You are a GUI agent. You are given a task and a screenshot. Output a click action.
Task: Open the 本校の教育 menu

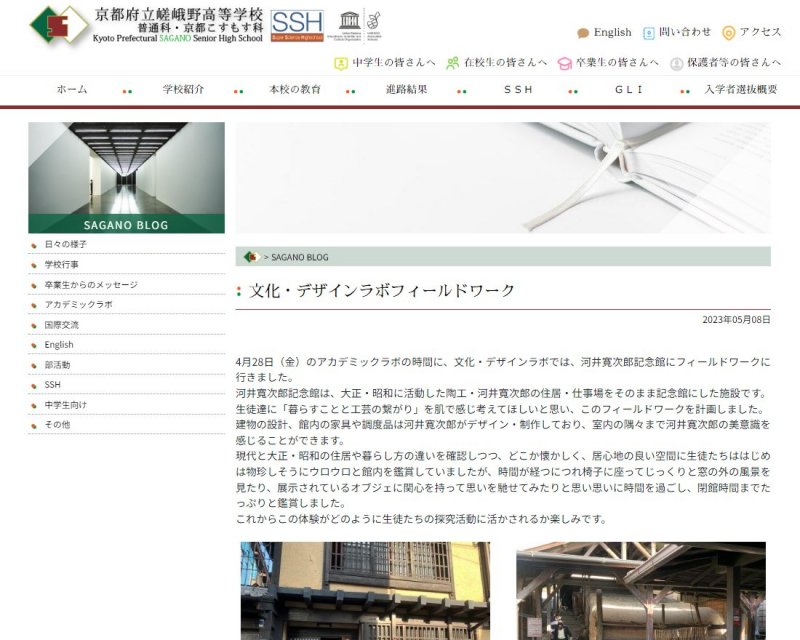point(295,89)
